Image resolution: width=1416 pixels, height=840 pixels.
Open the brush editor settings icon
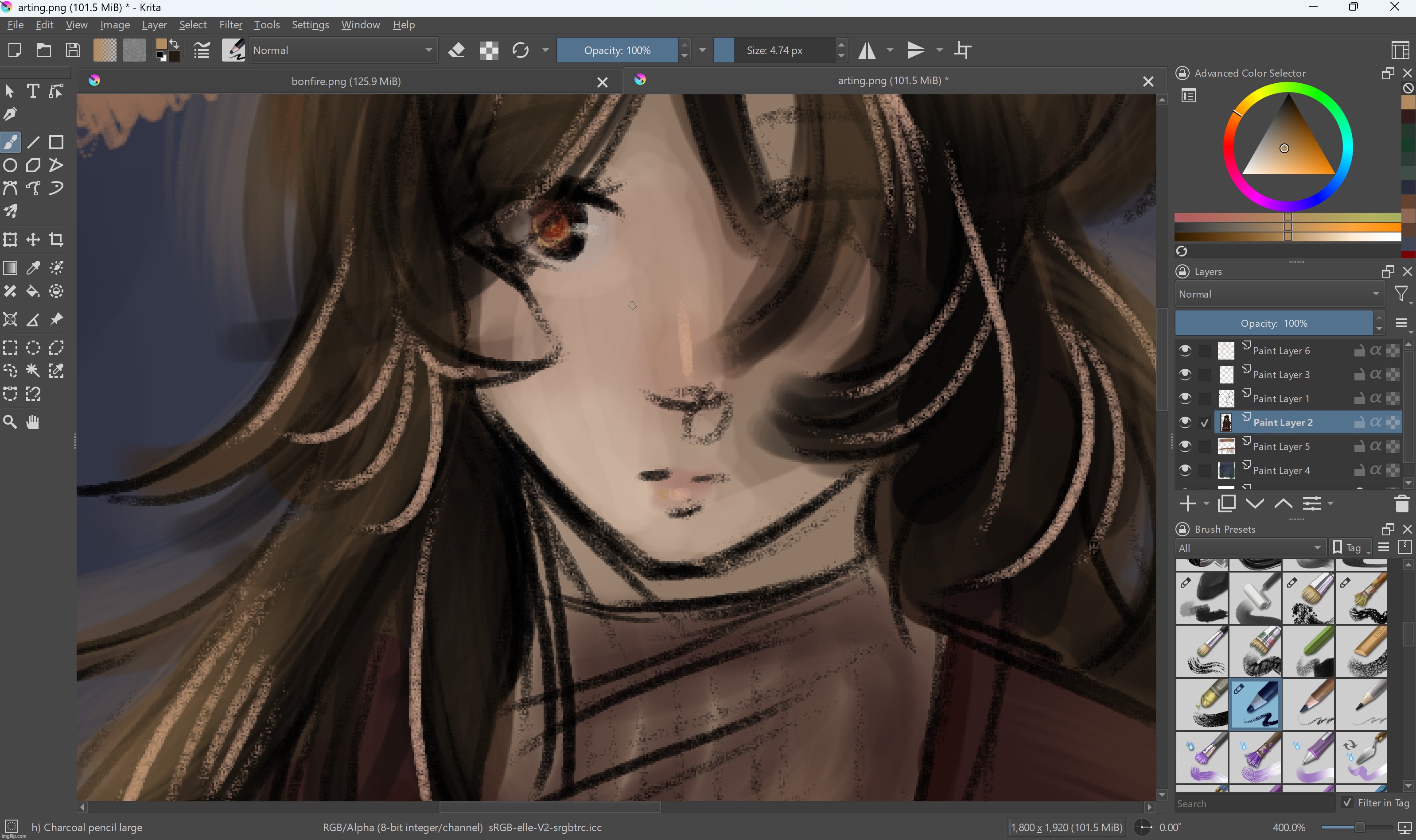tap(202, 50)
